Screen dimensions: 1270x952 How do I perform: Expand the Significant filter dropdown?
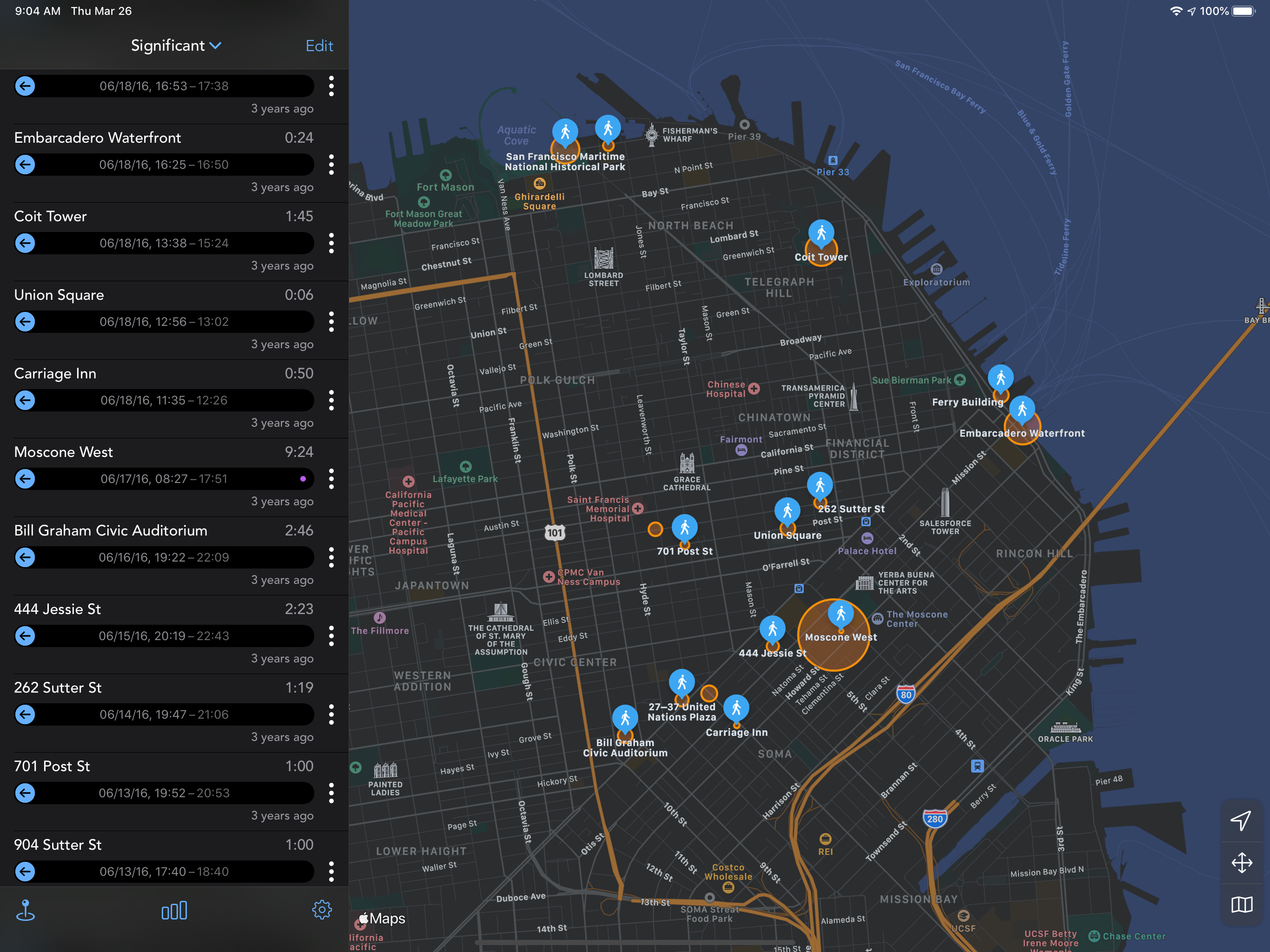tap(176, 46)
